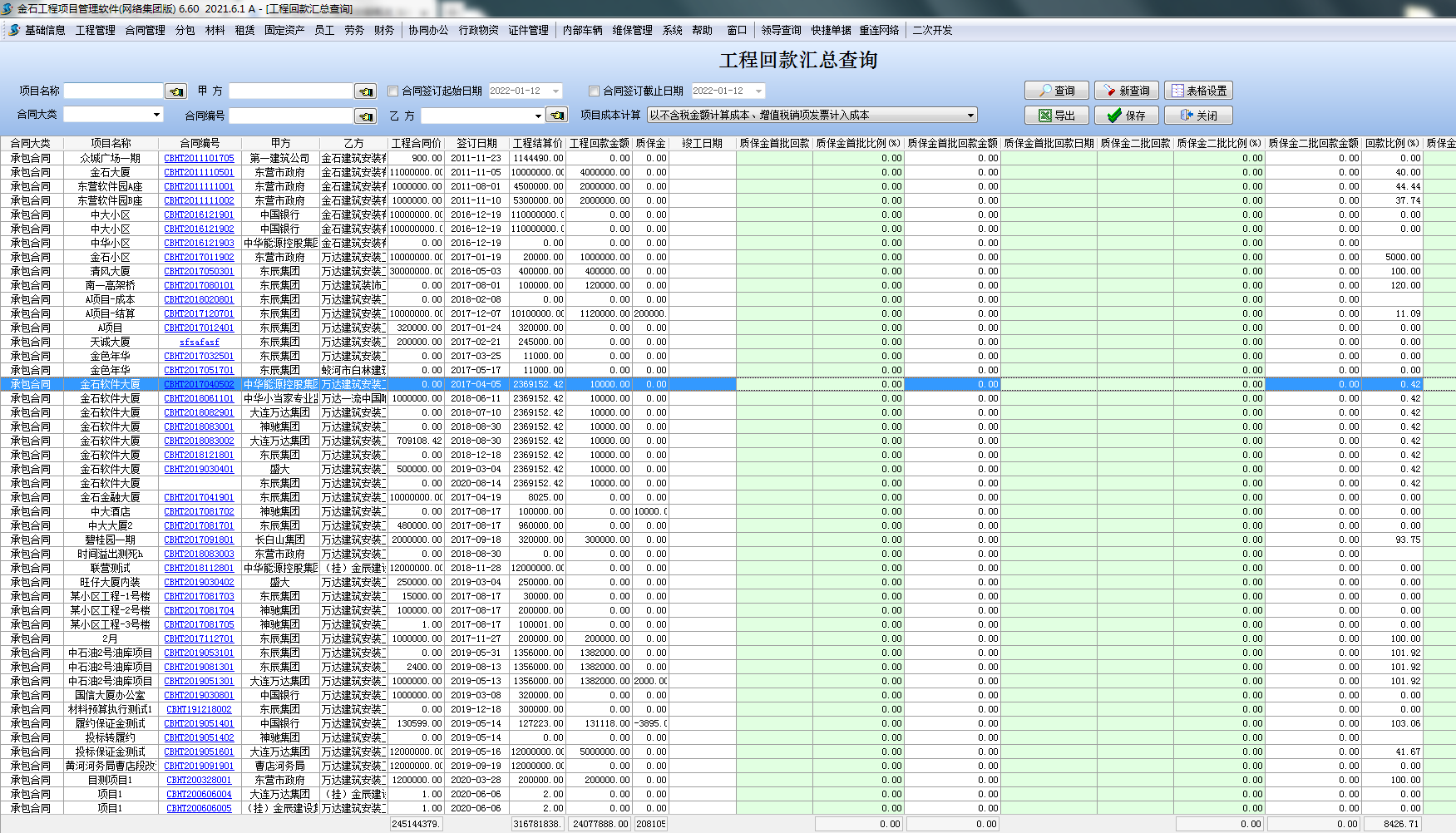Start a 新查询 with the flashlight button
The height and width of the screenshot is (833, 1456).
pos(1126,91)
